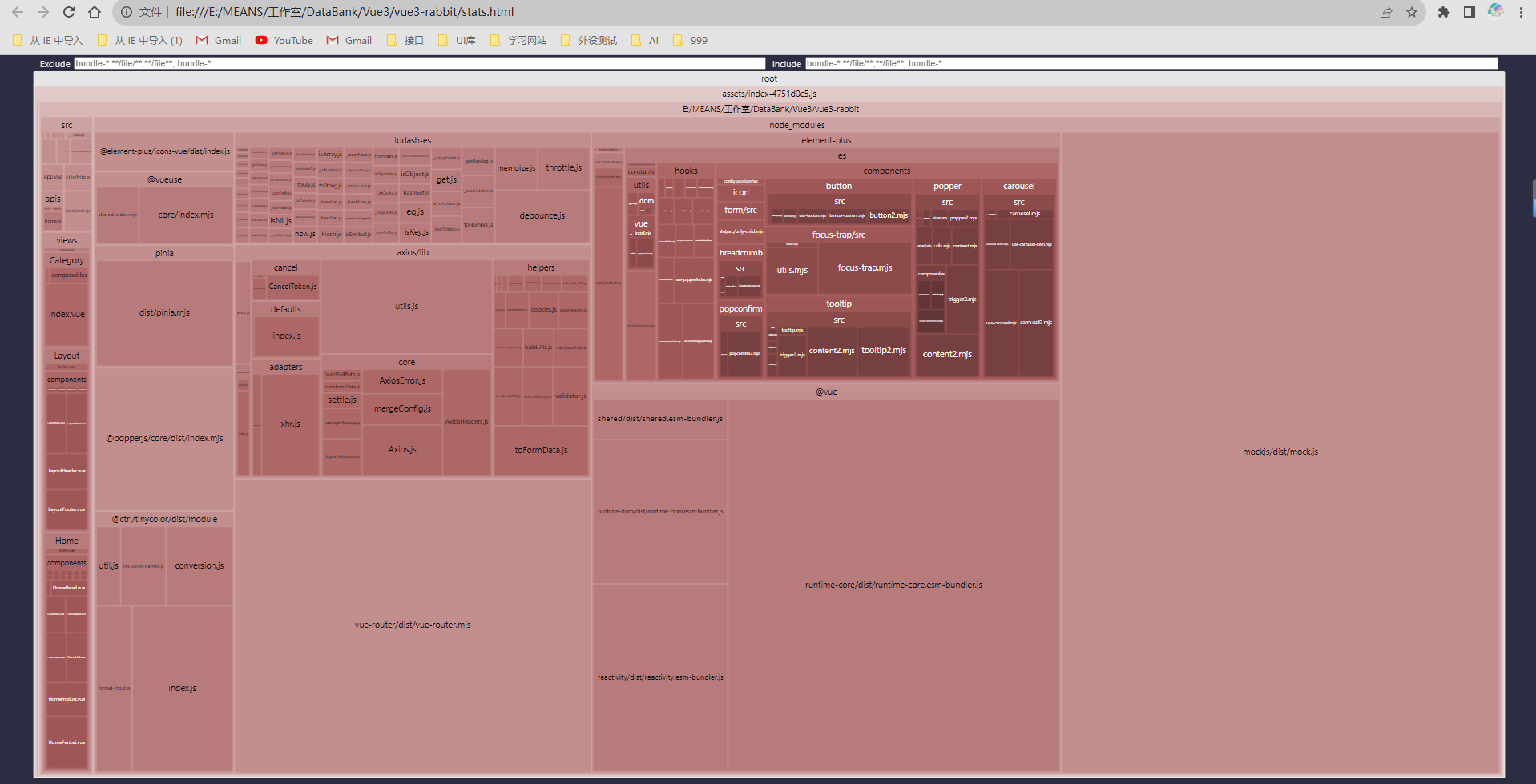The image size is (1536, 784).
Task: Select the mockjs/dist/mock.js treemap block
Action: tap(1280, 452)
